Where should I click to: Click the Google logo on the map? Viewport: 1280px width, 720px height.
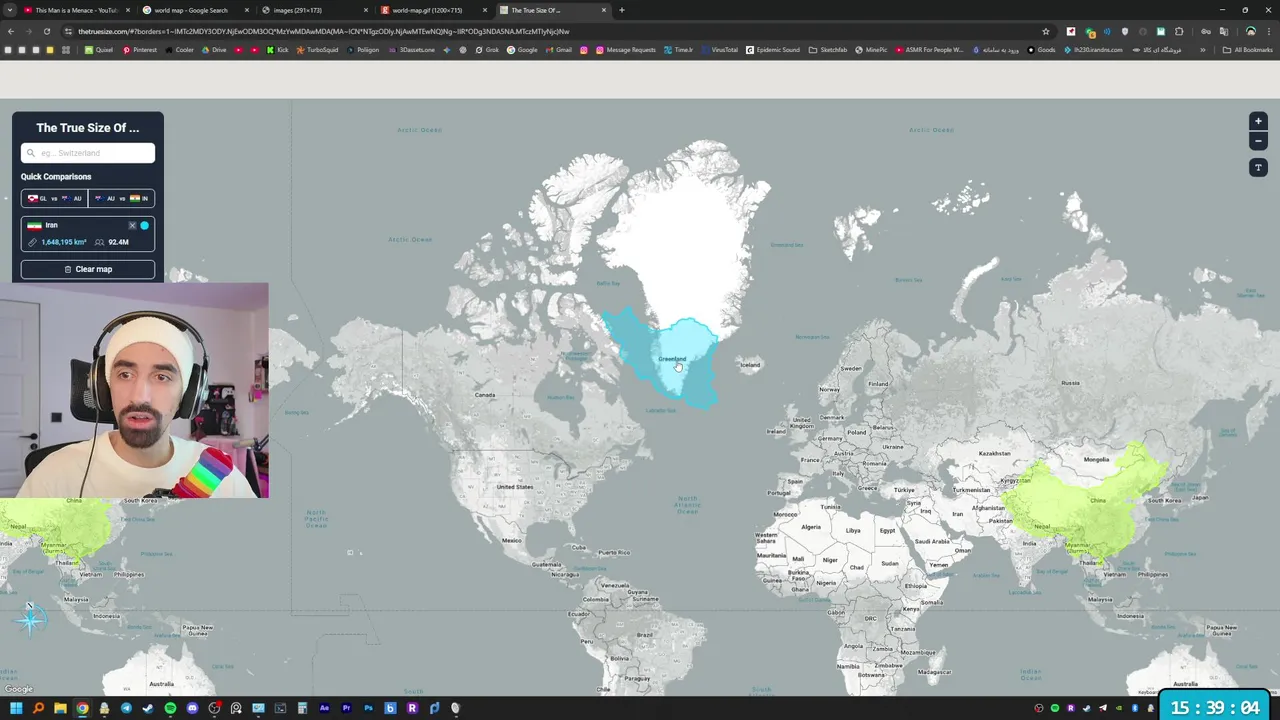coord(19,689)
